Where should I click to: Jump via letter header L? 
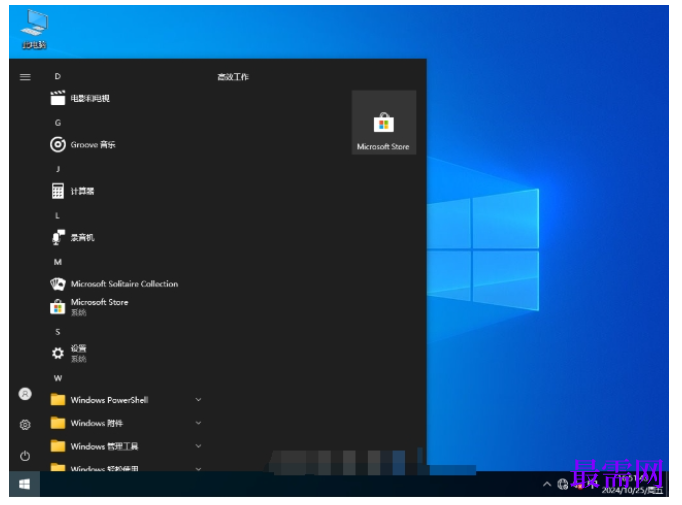pos(58,216)
